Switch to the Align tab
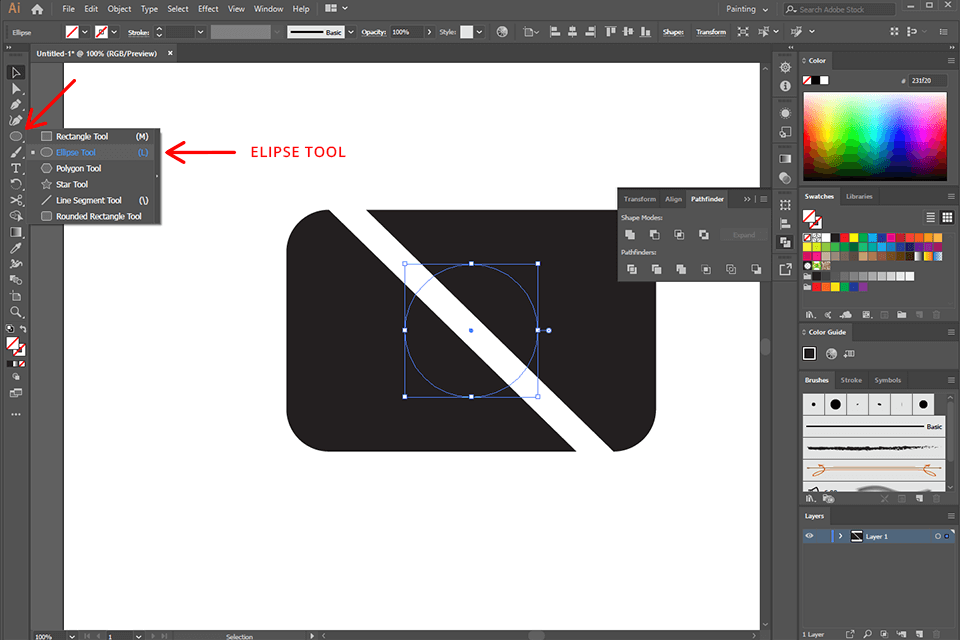 673,199
